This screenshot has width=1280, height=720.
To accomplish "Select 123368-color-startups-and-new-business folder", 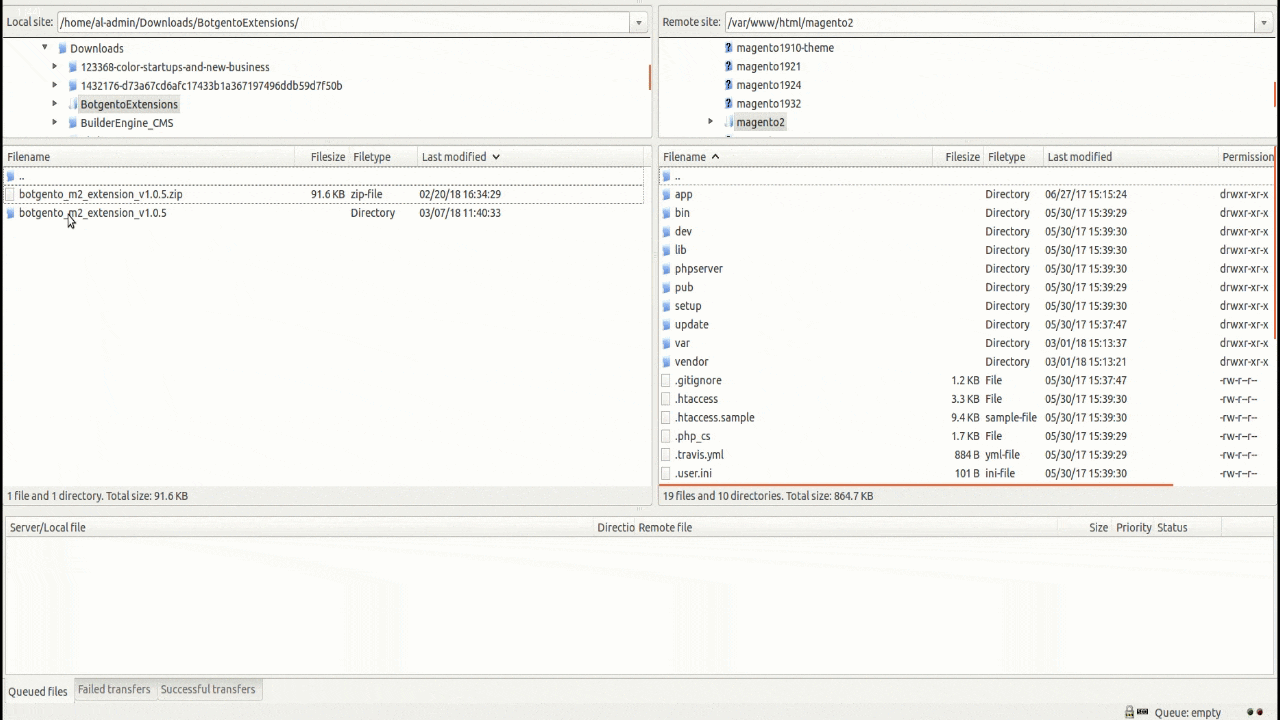I will 175,67.
